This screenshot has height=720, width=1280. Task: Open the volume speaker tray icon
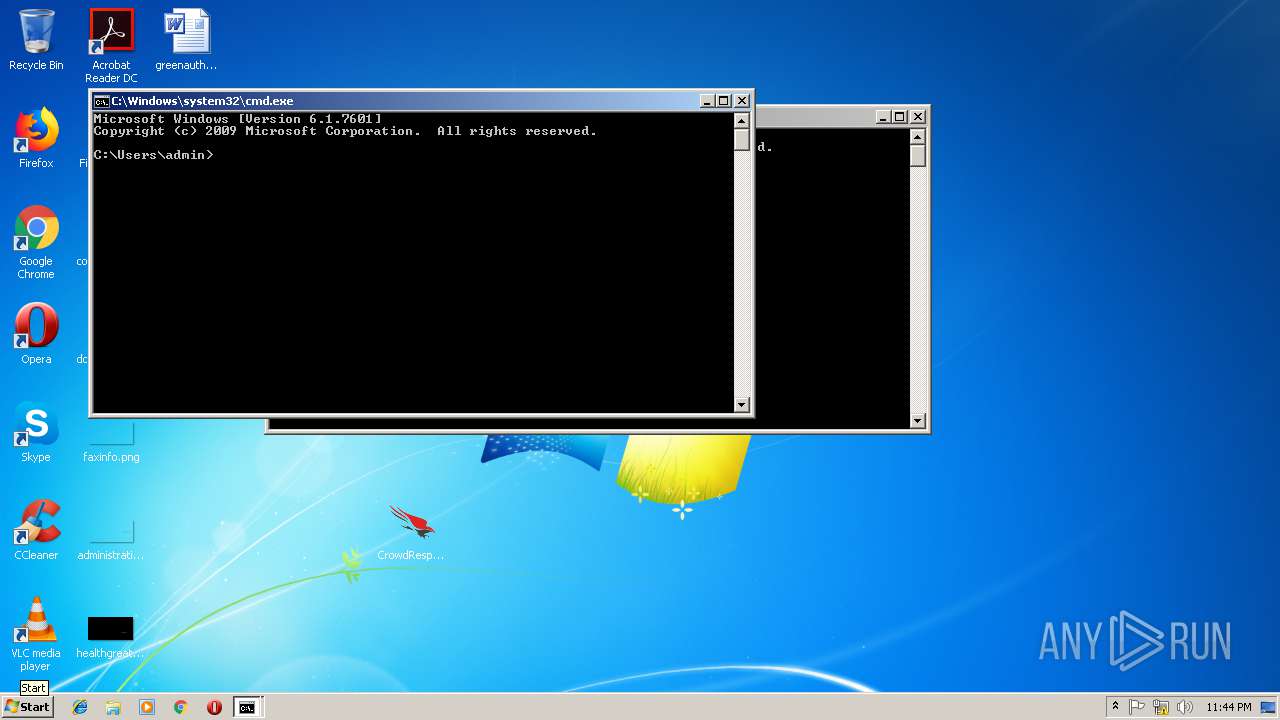click(x=1185, y=707)
